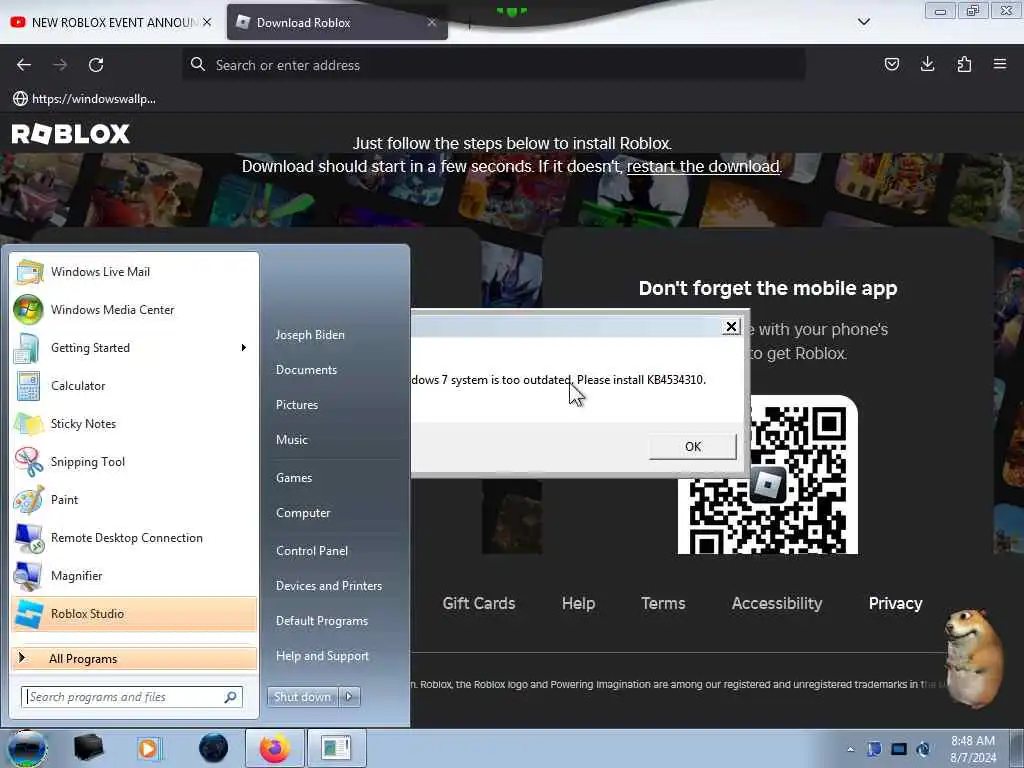Open the black folder icon on taskbar
Viewport: 1024px width, 768px height.
(x=88, y=748)
